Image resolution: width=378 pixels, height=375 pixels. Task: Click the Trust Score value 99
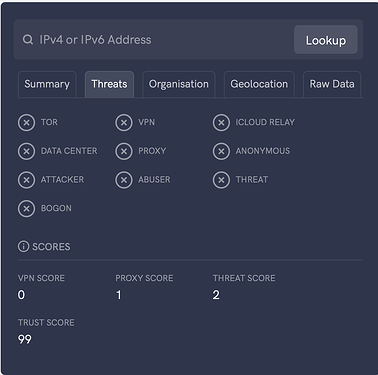(25, 339)
